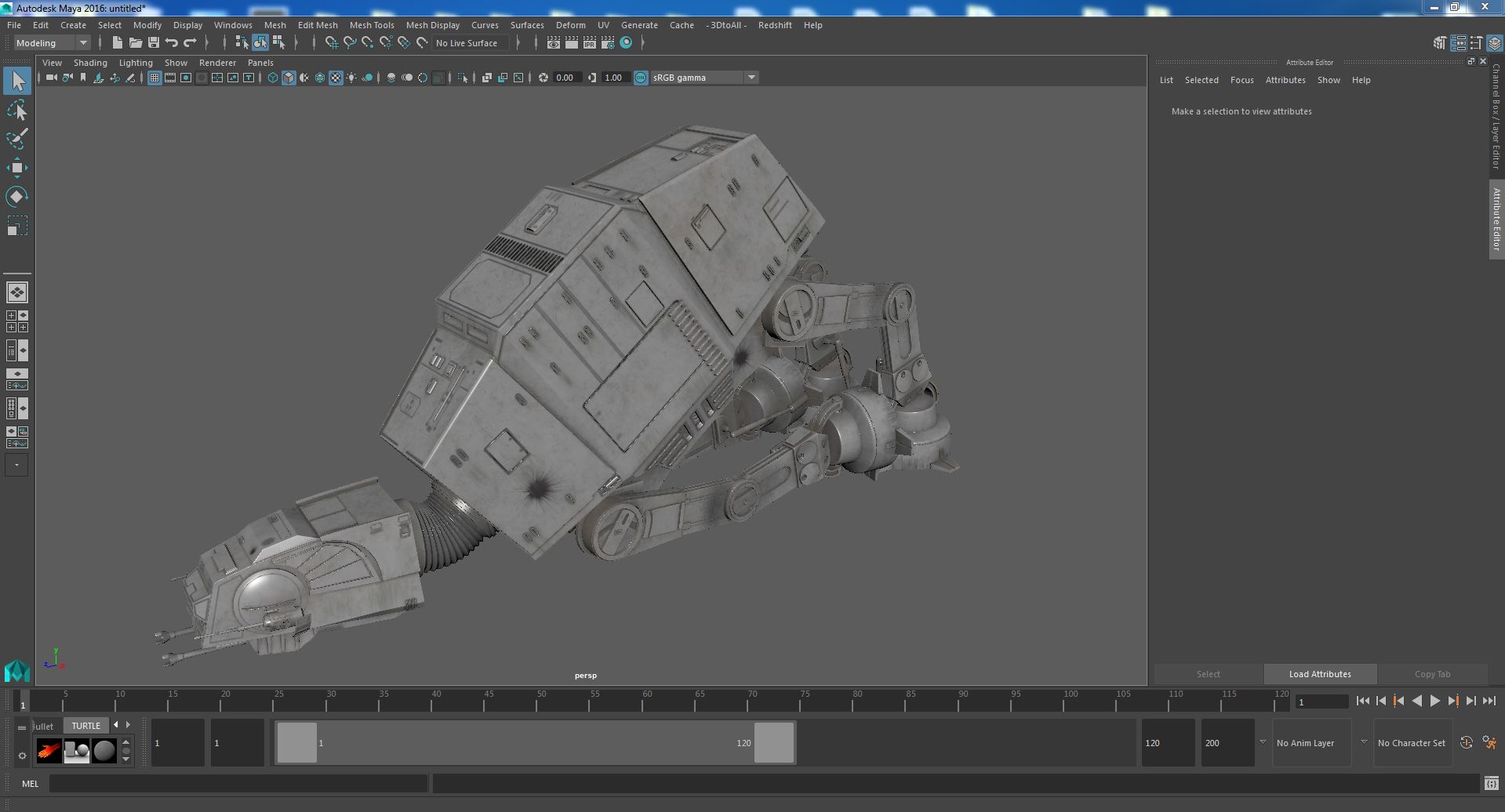Click the select camera panel icon
The height and width of the screenshot is (812, 1505).
click(x=52, y=78)
